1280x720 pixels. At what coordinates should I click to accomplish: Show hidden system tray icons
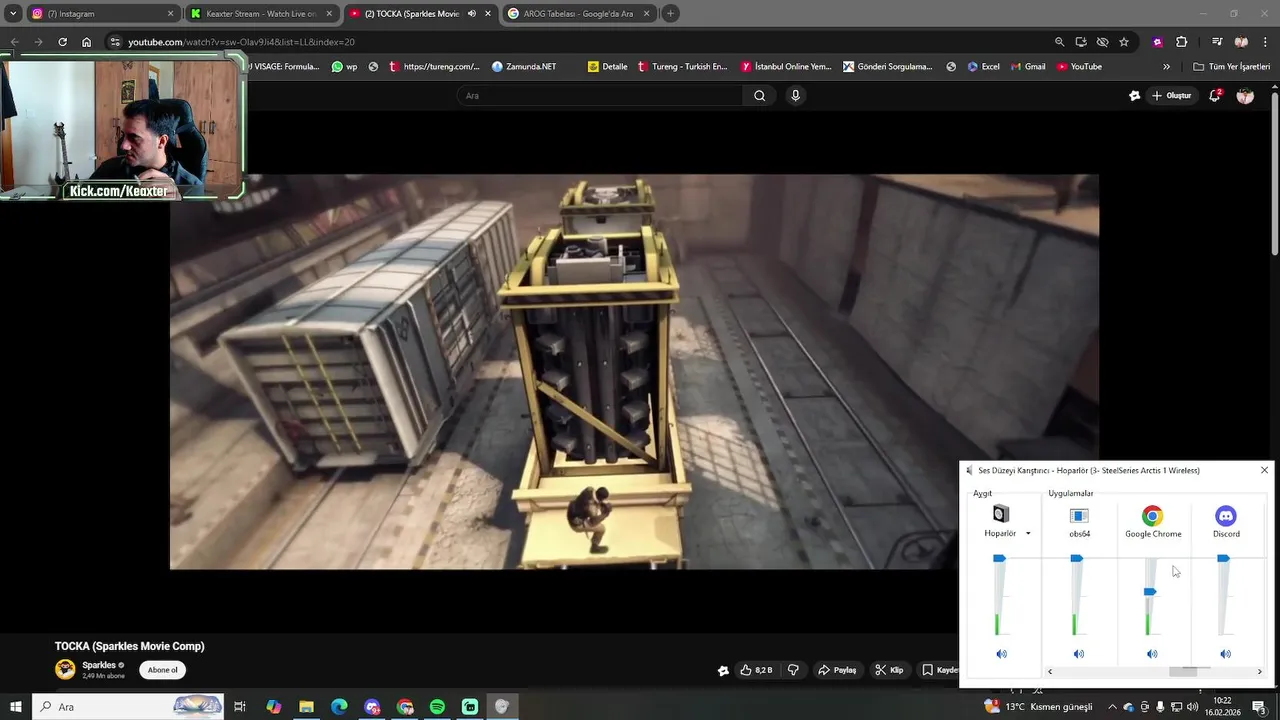(x=1114, y=707)
